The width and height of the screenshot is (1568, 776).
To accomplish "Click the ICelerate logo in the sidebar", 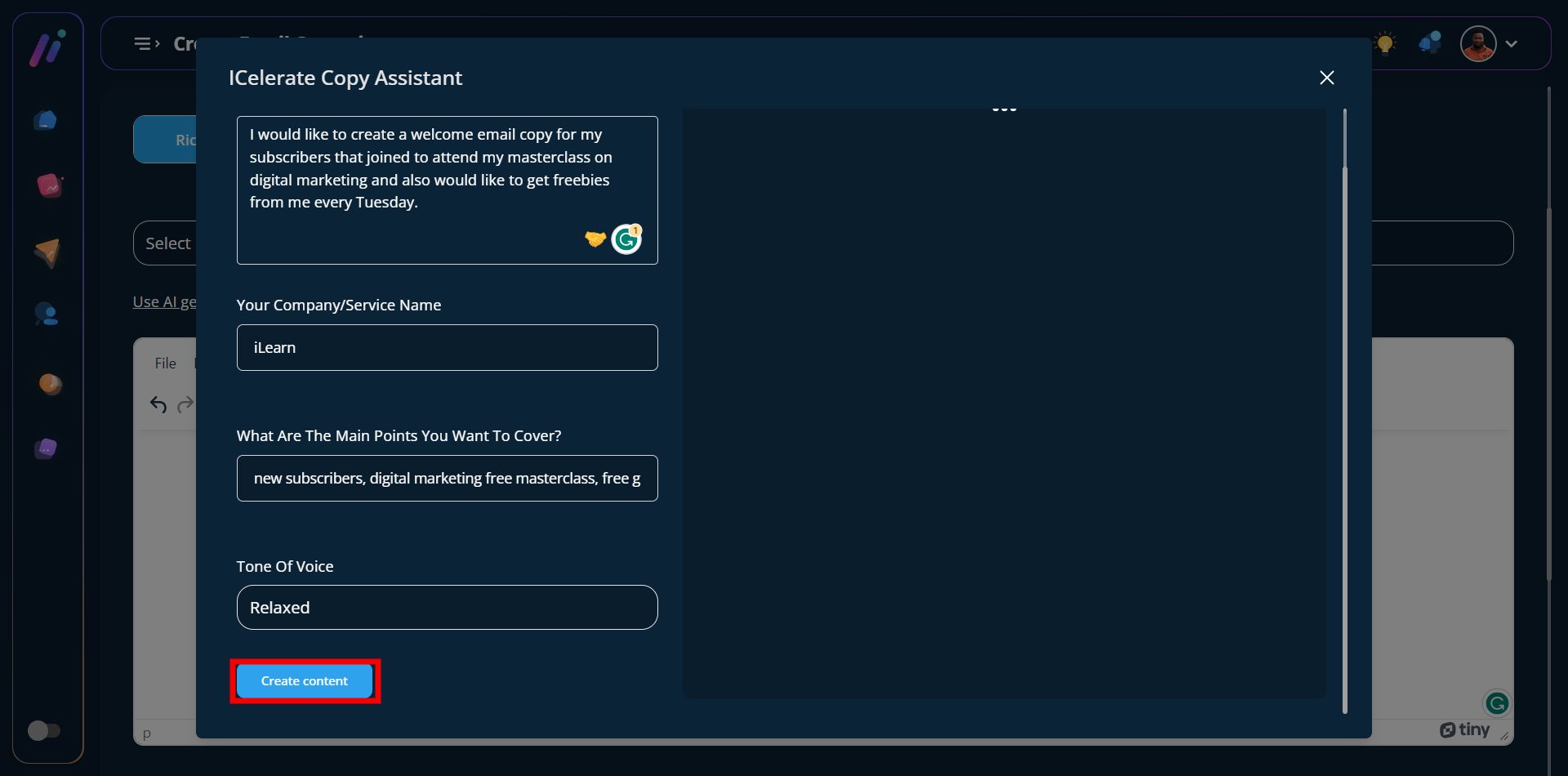I will [47, 48].
